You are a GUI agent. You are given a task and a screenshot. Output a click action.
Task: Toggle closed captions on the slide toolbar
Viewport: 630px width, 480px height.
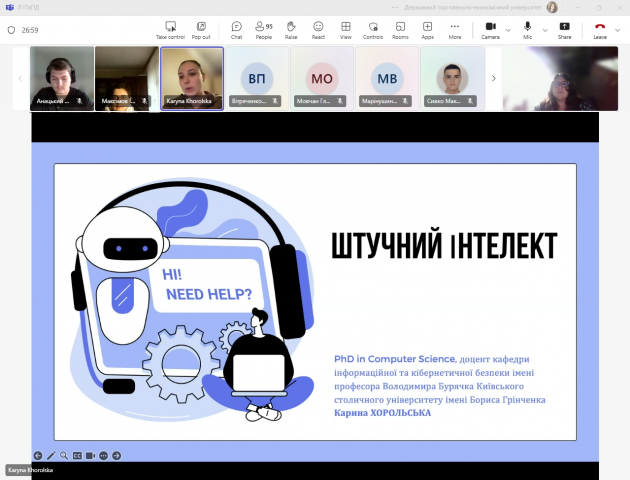pos(77,455)
